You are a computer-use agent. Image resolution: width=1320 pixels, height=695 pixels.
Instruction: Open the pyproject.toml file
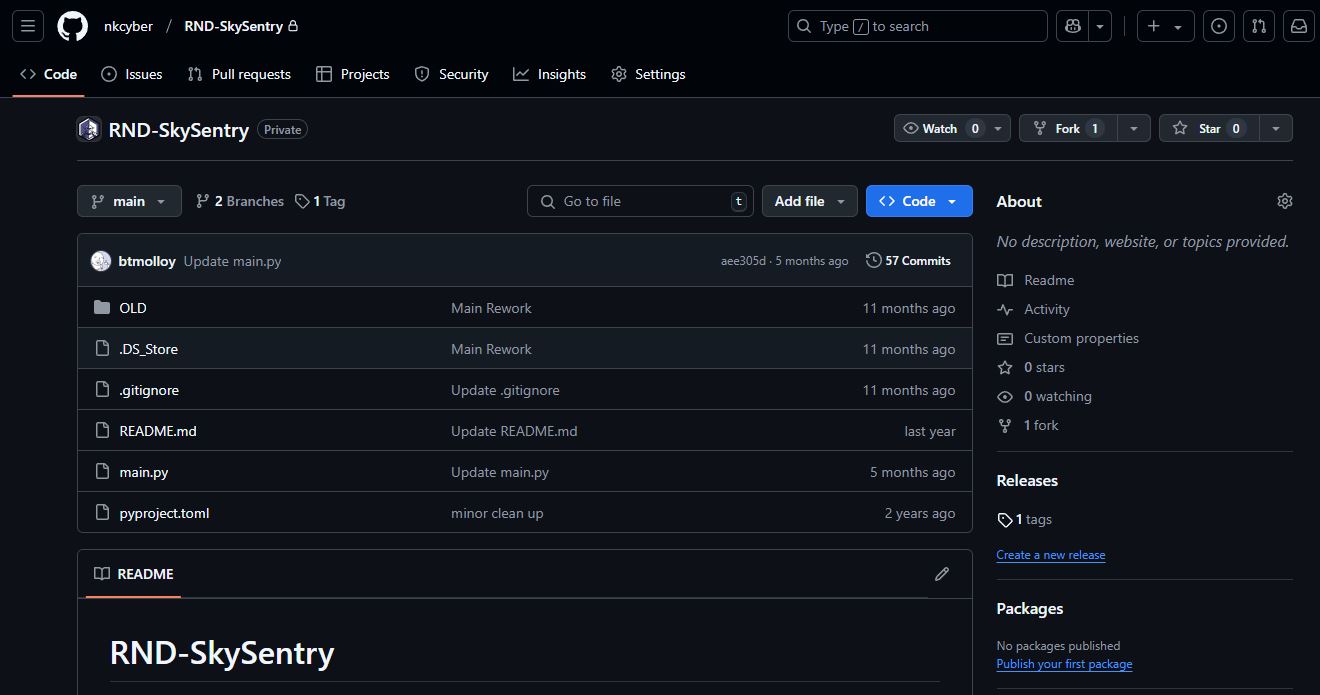pos(164,513)
